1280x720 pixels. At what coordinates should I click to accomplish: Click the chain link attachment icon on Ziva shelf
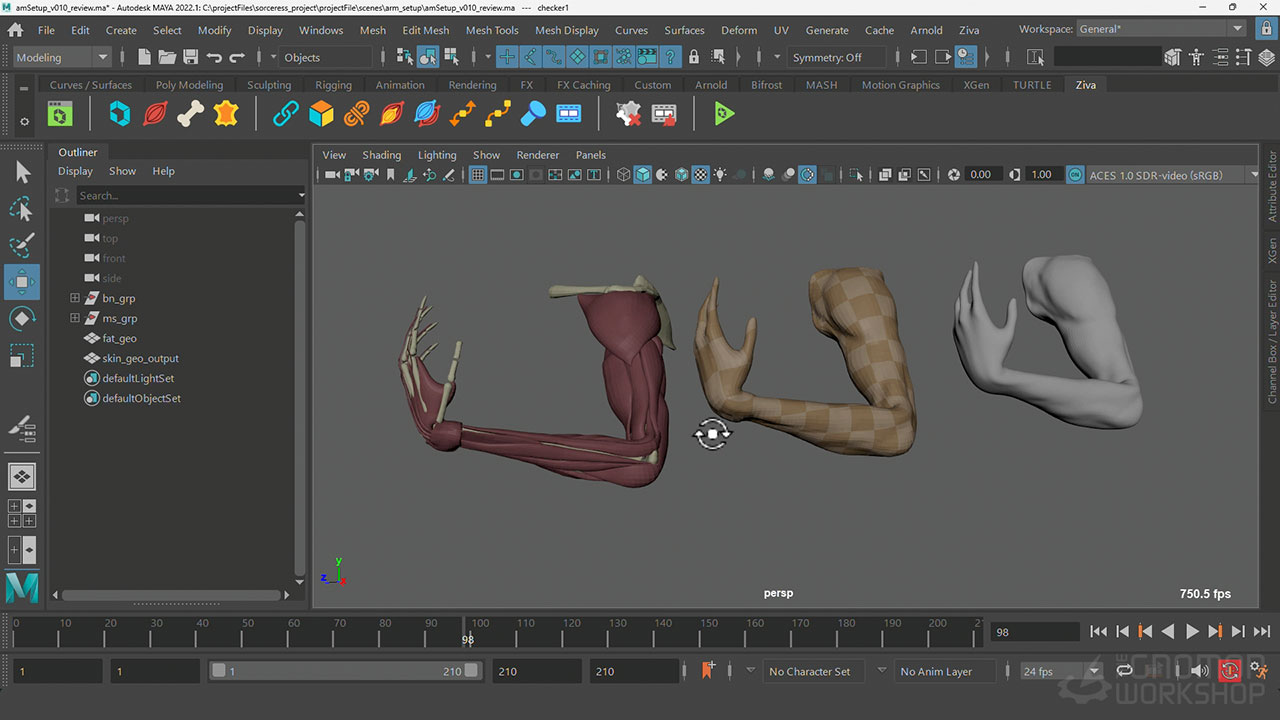(x=286, y=115)
